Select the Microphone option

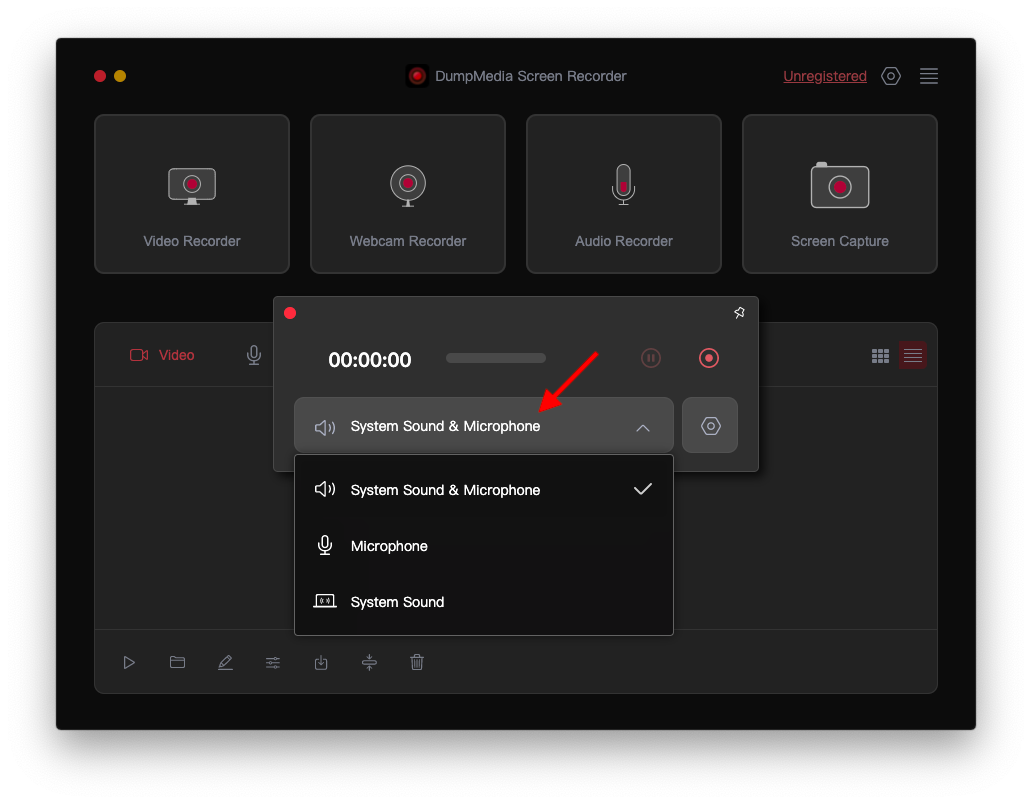click(484, 545)
